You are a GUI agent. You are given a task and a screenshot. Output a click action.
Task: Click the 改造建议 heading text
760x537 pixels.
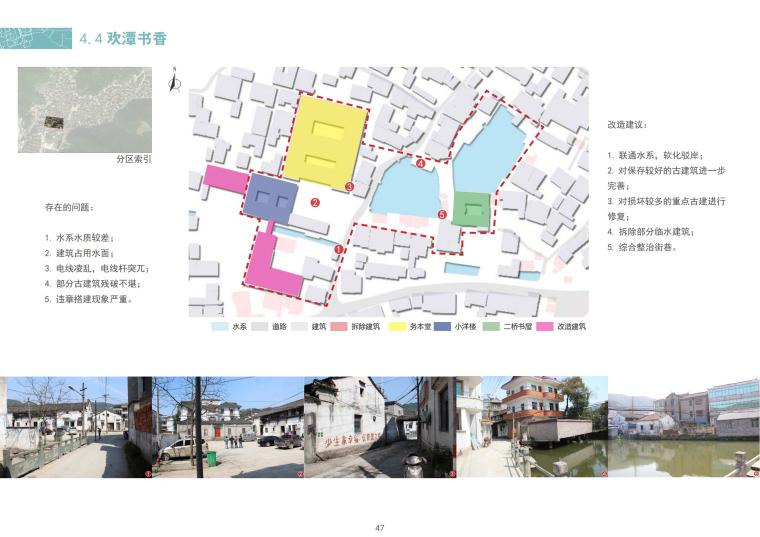(627, 125)
